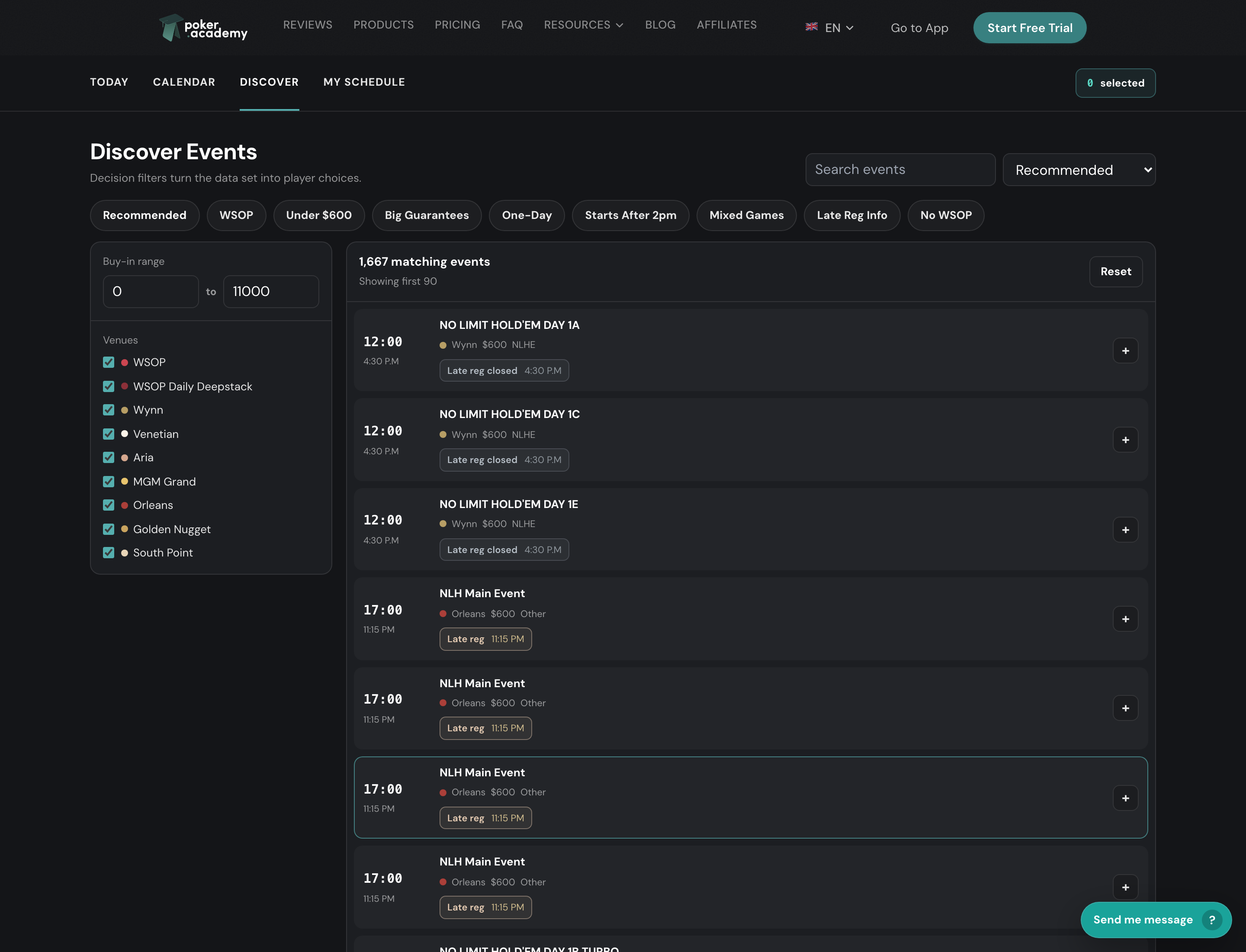The image size is (1246, 952).
Task: Apply the Big Guarantees filter chip
Action: (x=427, y=215)
